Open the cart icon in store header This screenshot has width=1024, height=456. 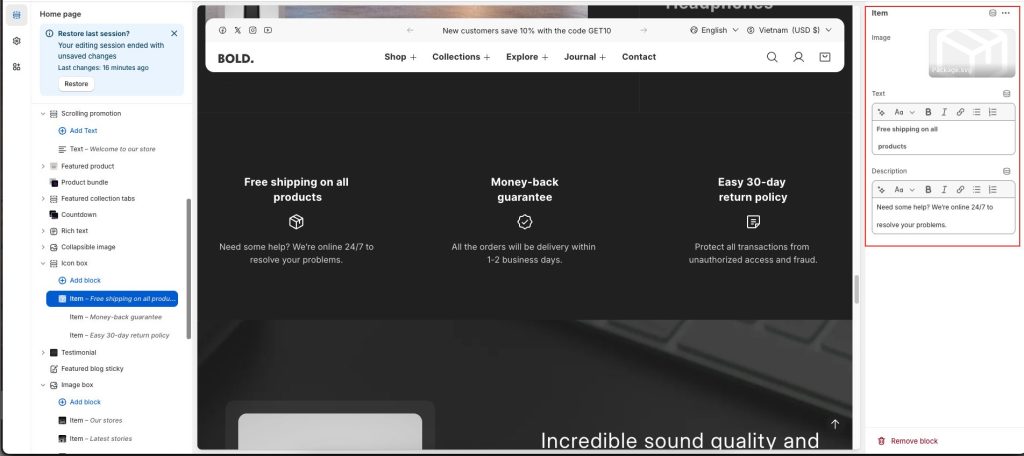pyautogui.click(x=824, y=57)
